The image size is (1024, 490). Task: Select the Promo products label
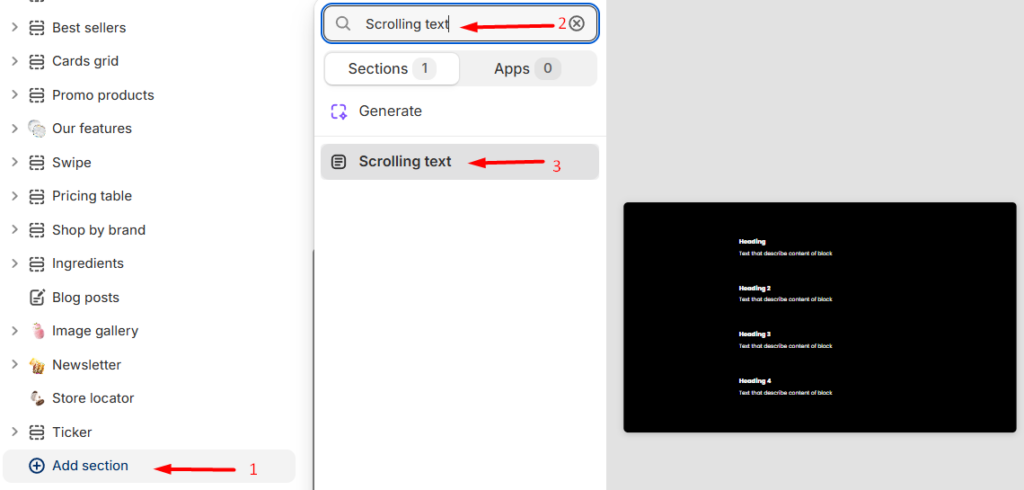click(103, 95)
